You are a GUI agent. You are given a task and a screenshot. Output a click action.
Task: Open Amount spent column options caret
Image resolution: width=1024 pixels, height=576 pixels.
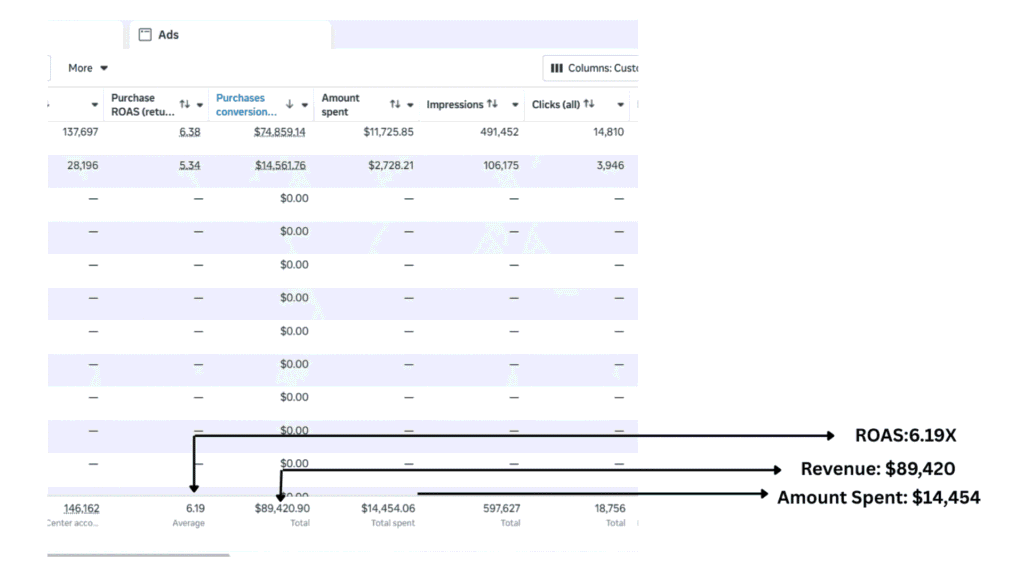(x=410, y=104)
